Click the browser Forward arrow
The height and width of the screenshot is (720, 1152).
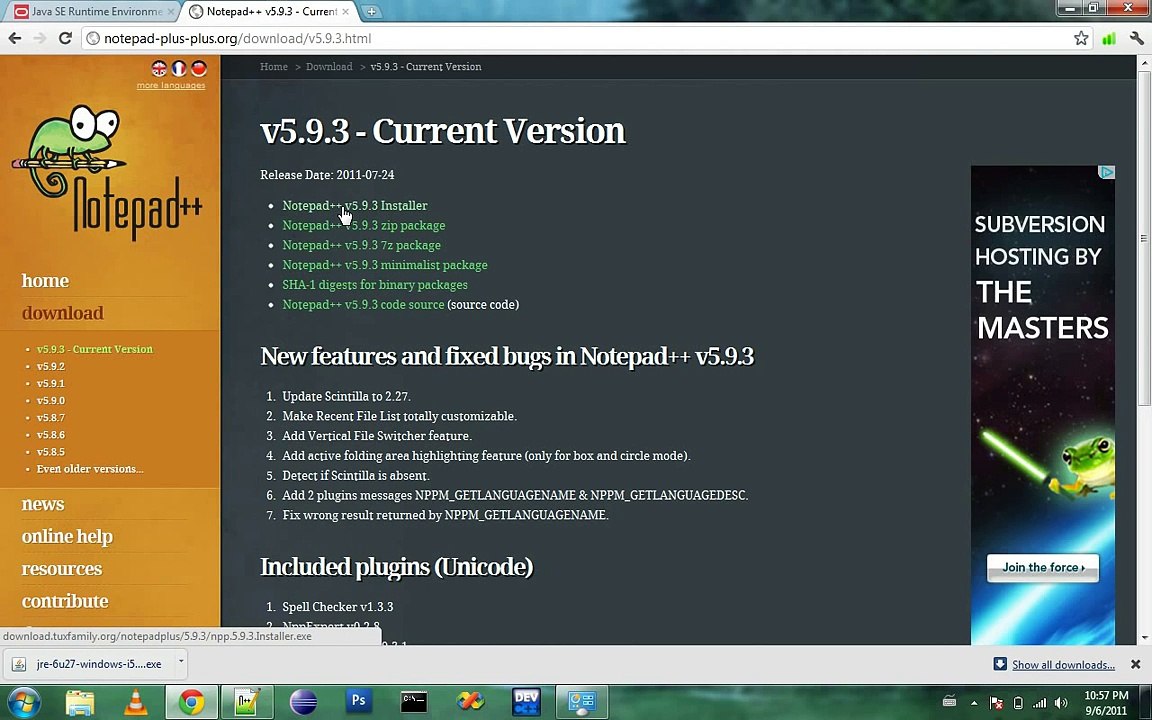40,38
